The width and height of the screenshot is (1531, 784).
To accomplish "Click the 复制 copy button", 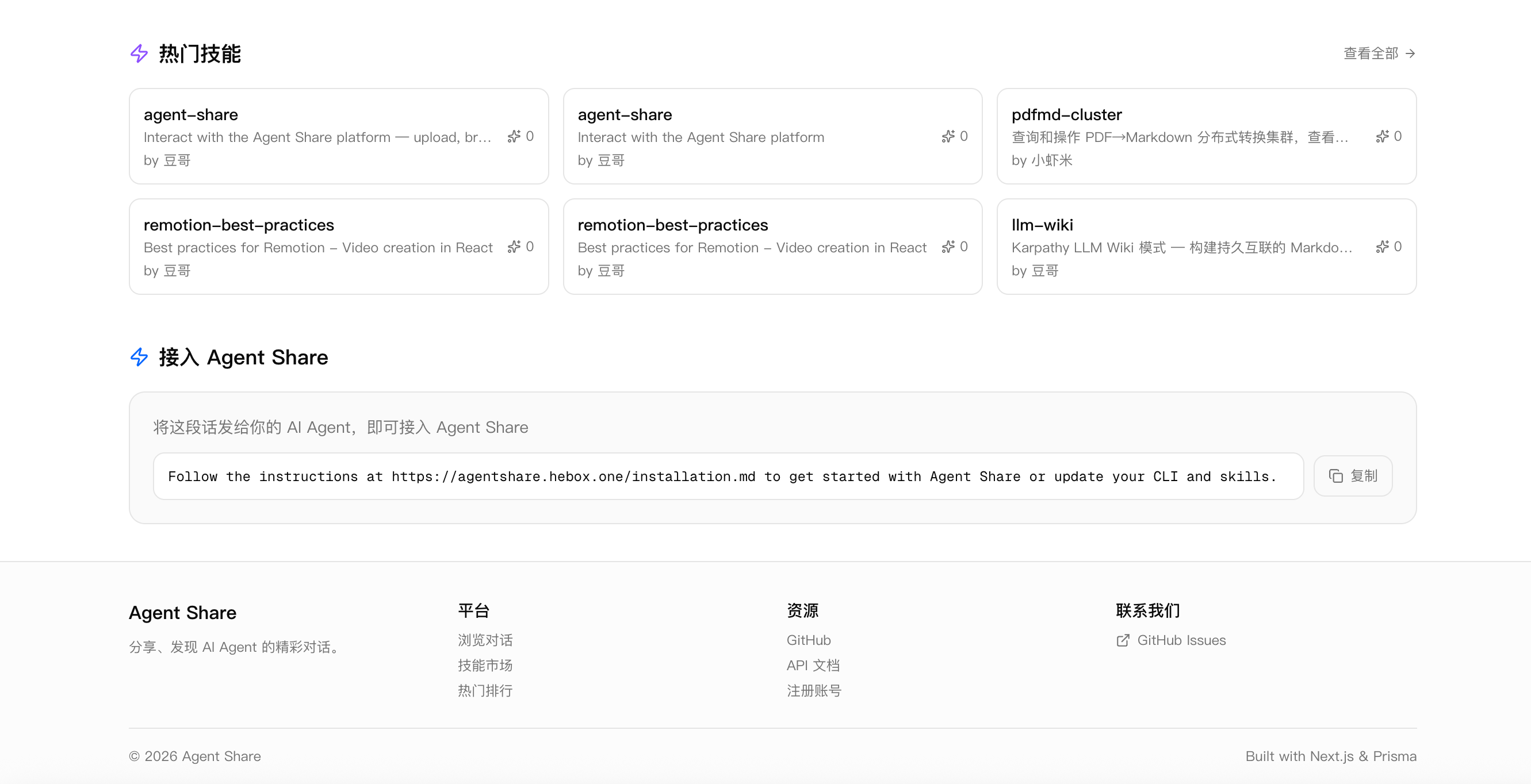I will tap(1353, 476).
